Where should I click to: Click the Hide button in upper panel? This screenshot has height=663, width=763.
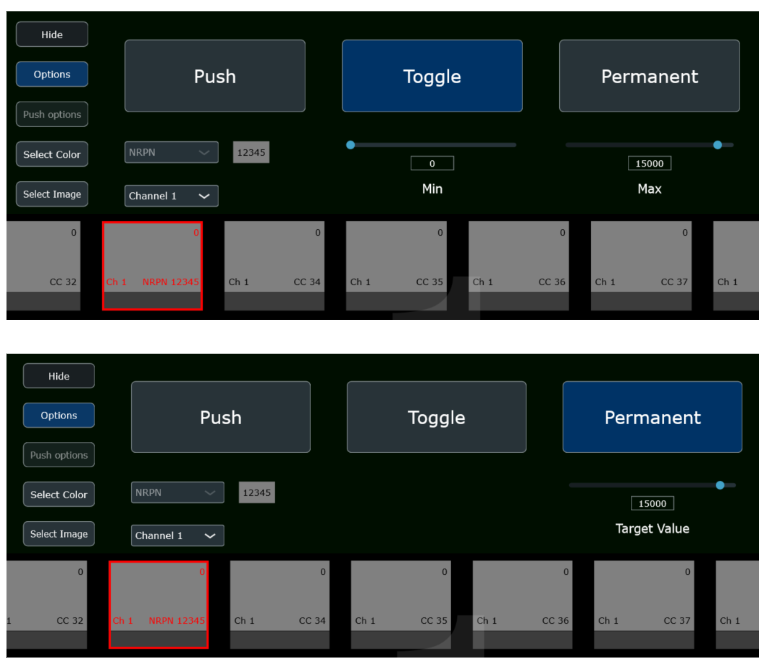[x=52, y=35]
